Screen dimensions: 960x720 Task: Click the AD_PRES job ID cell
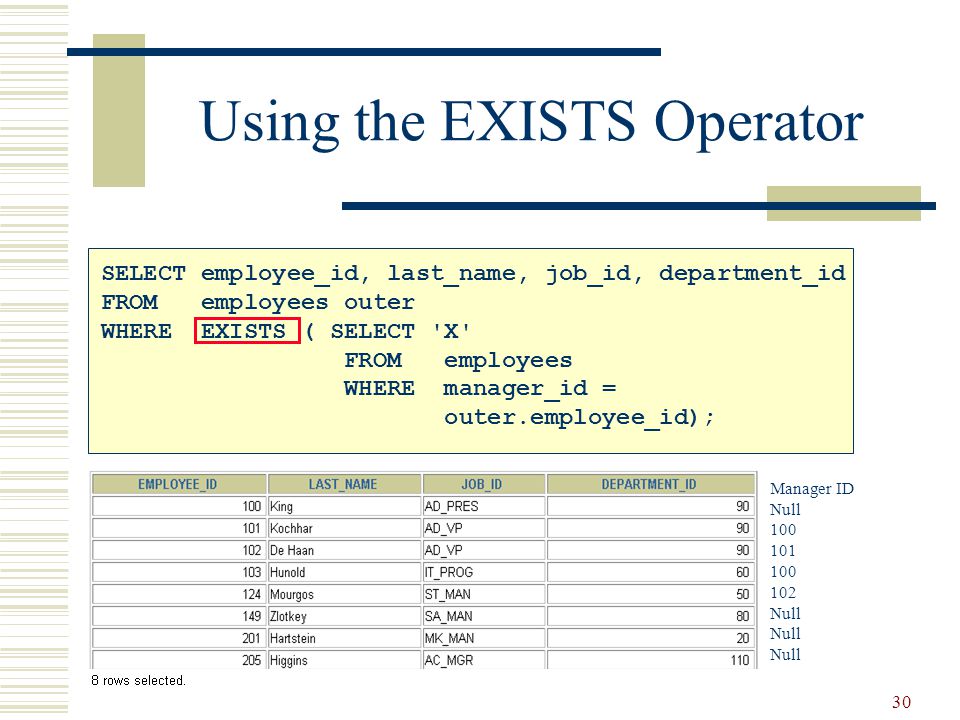coord(484,506)
